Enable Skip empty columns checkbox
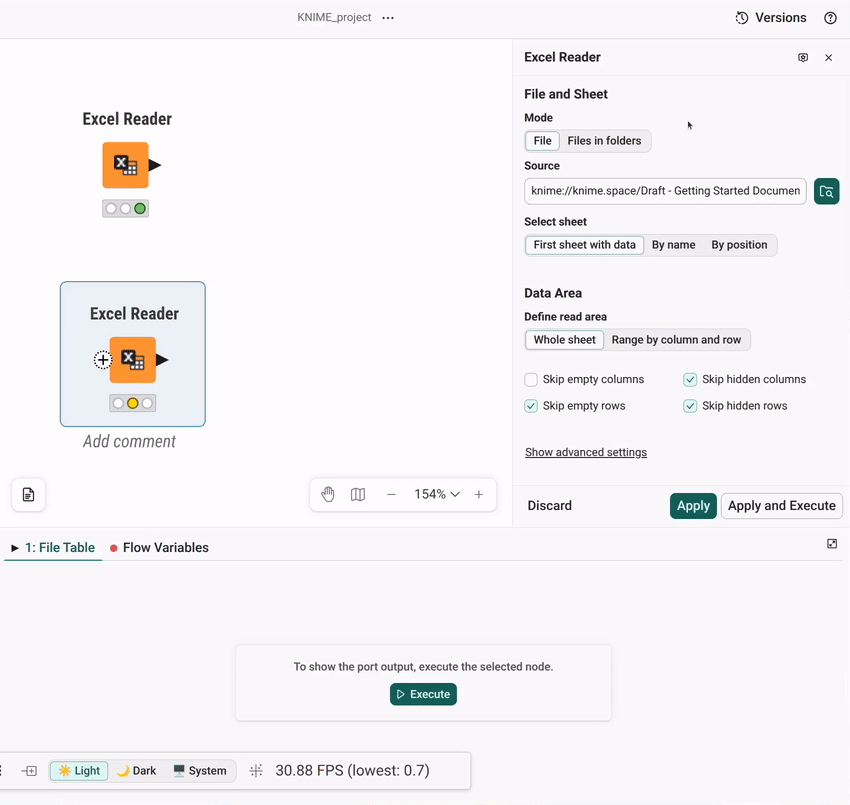The width and height of the screenshot is (850, 805). [531, 379]
